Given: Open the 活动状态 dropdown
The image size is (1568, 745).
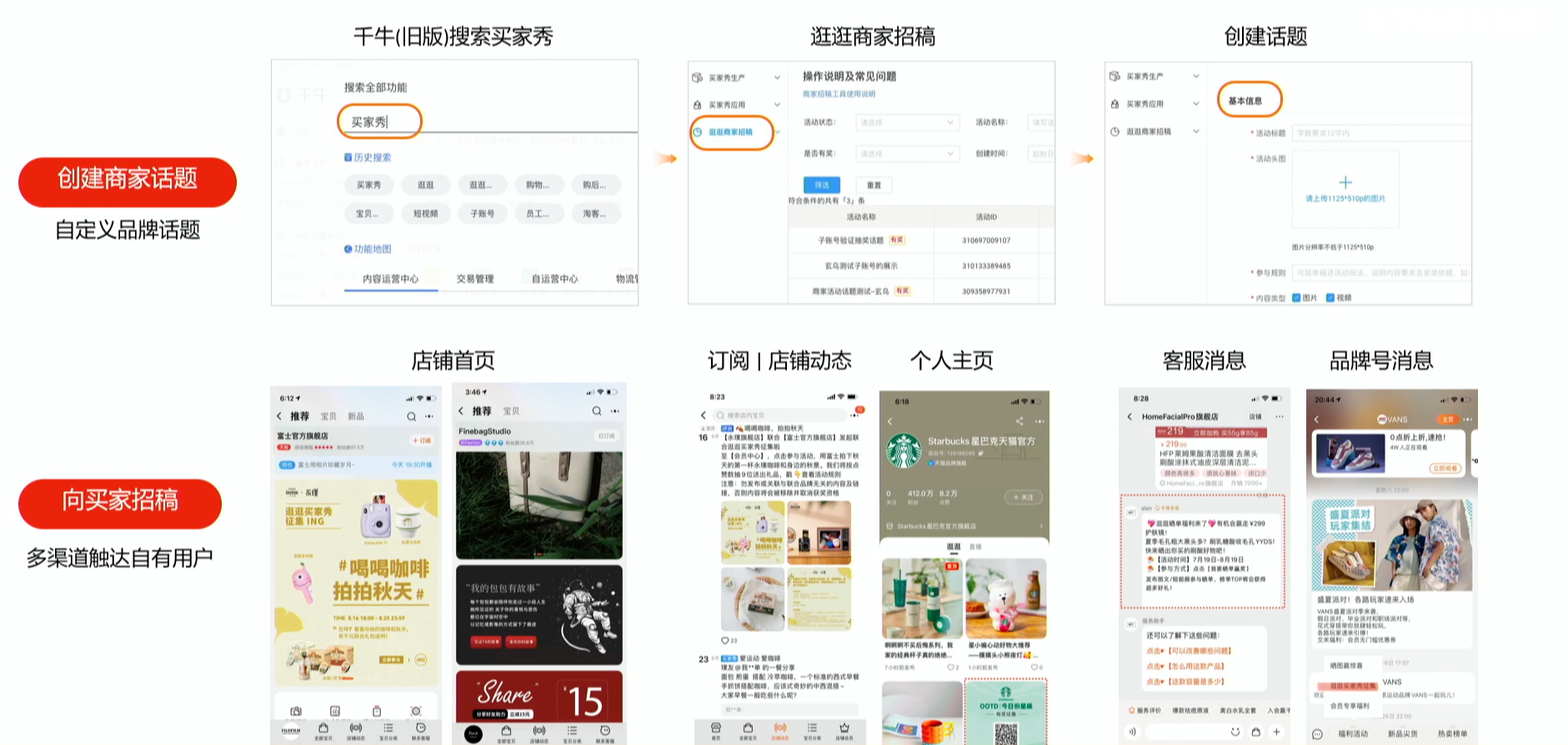Looking at the screenshot, I should 907,122.
